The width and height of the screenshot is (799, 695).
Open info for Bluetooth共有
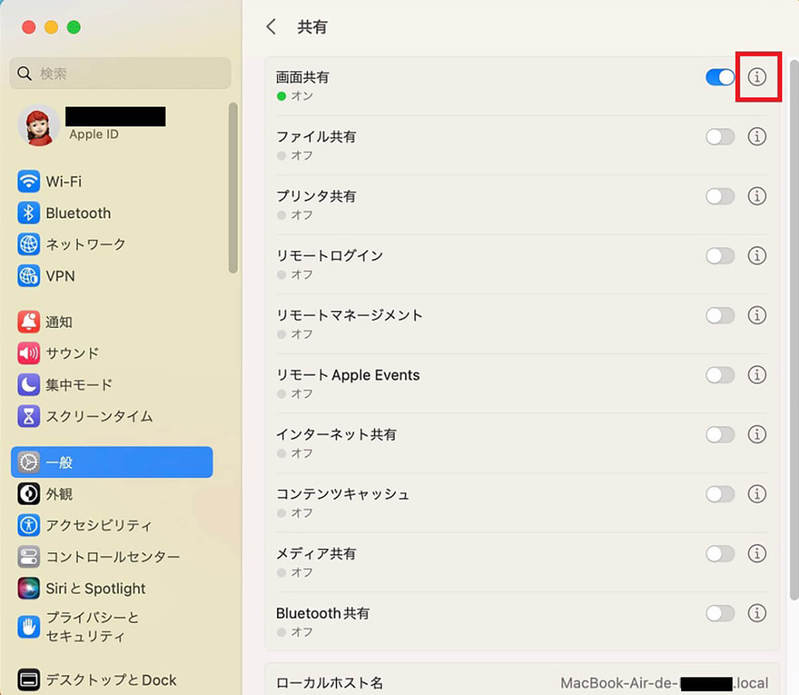click(757, 613)
